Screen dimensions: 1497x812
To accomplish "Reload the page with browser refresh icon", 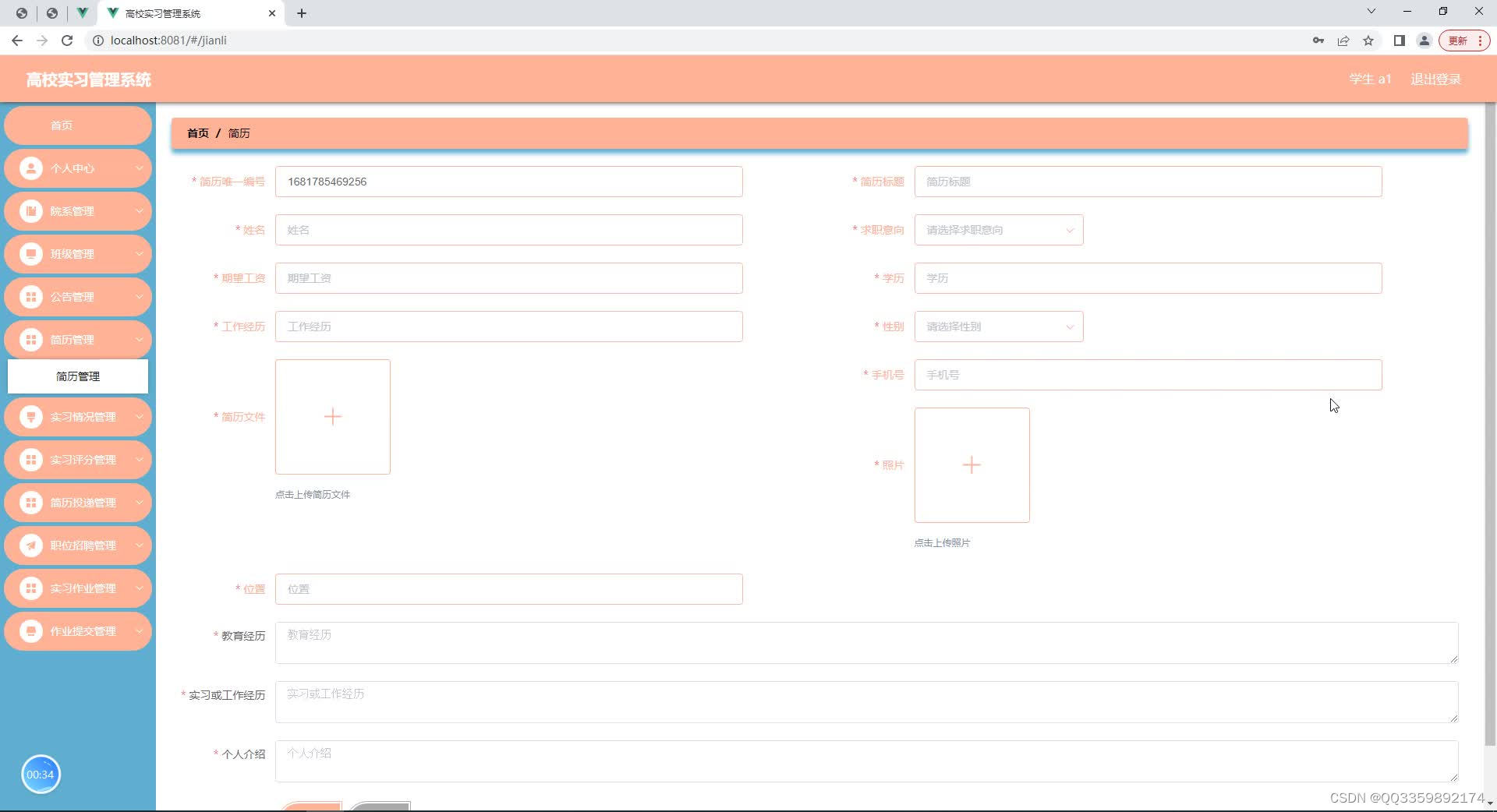I will pyautogui.click(x=67, y=41).
